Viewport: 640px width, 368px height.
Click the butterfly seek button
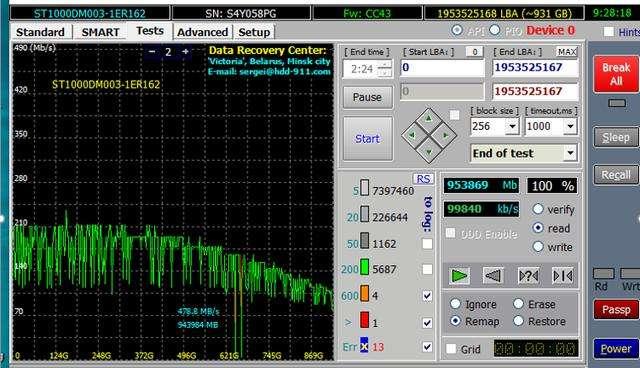[x=562, y=276]
